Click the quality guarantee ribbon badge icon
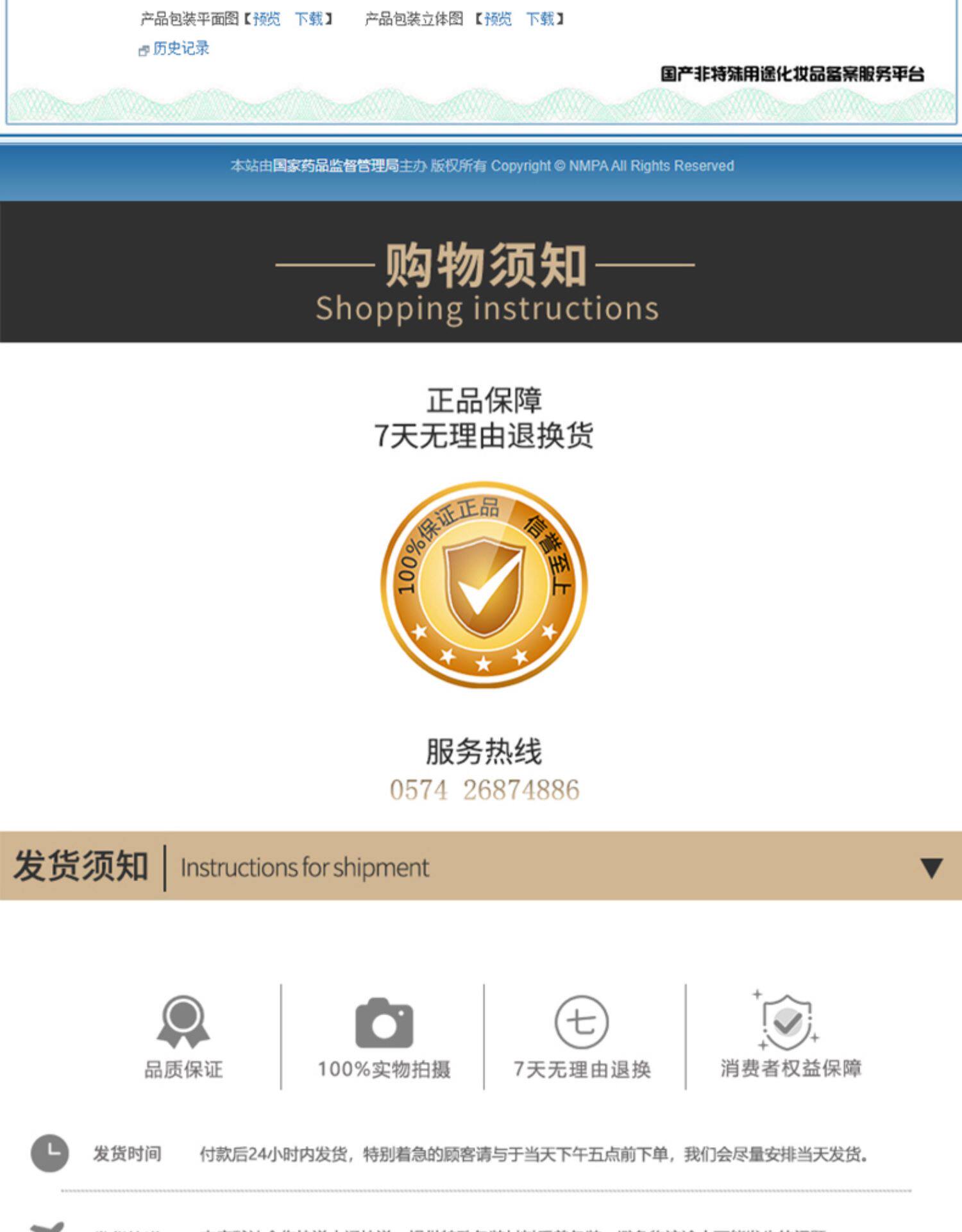This screenshot has width=962, height=1232. (183, 1022)
